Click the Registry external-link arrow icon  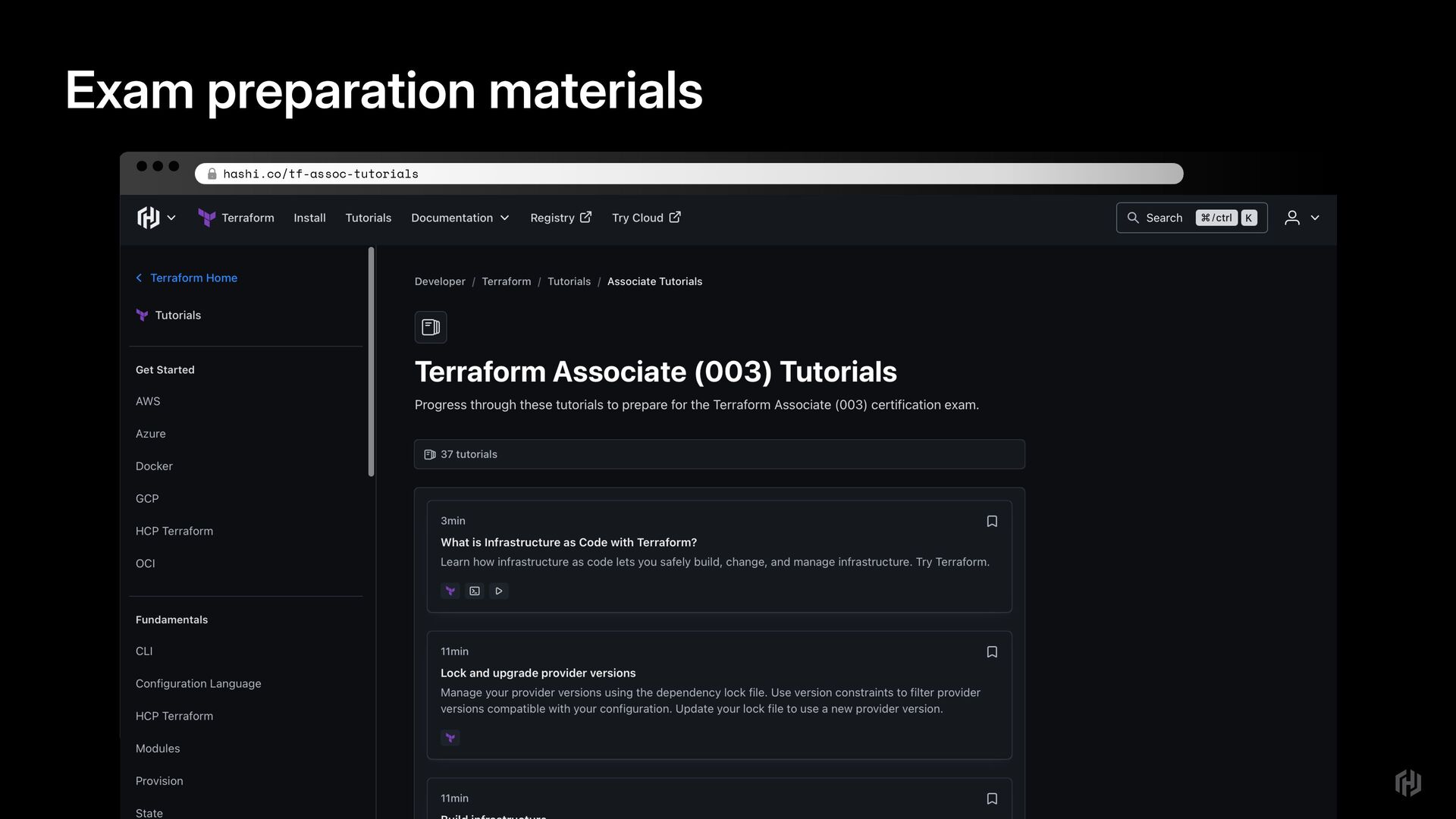tap(585, 217)
